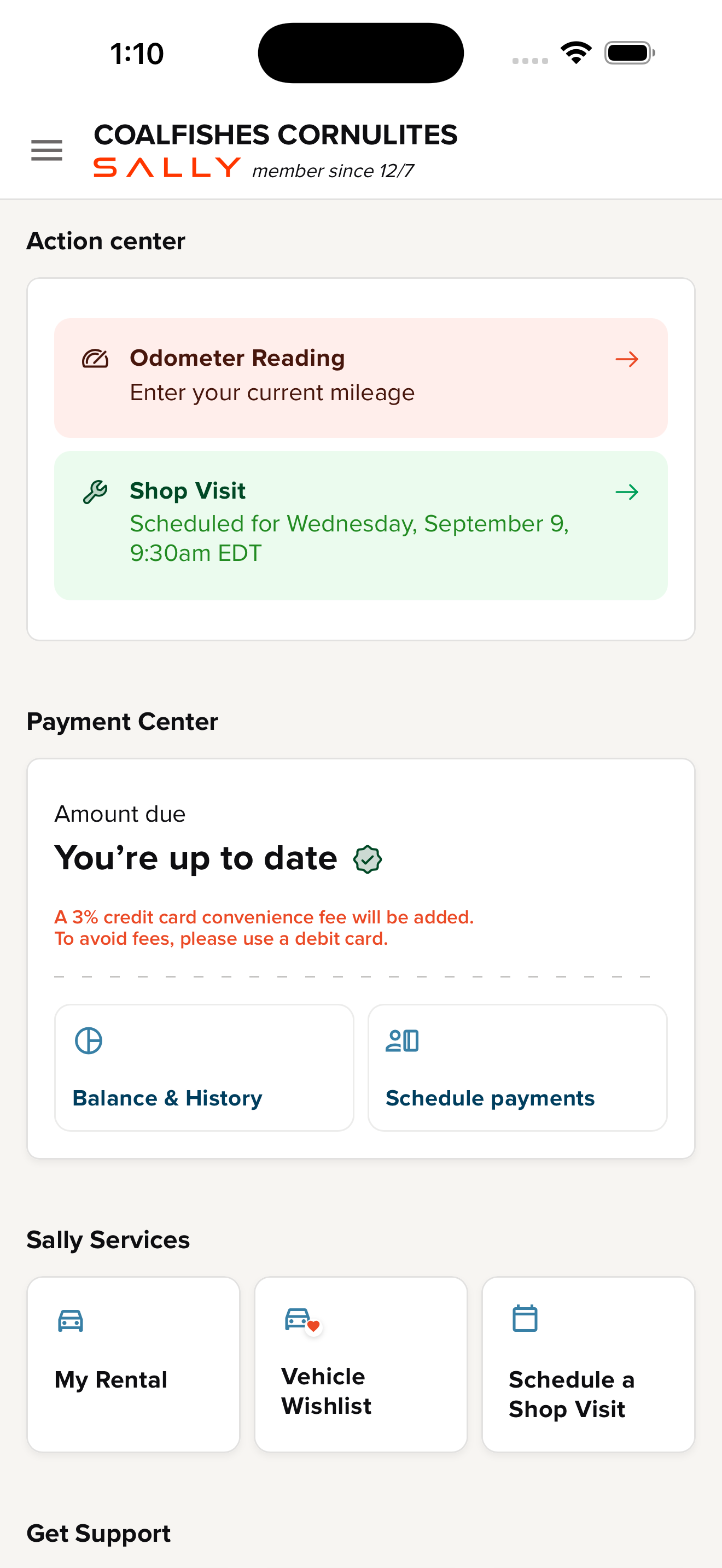Image resolution: width=722 pixels, height=1568 pixels.
Task: Open Schedule a Shop Visit card
Action: [588, 1364]
